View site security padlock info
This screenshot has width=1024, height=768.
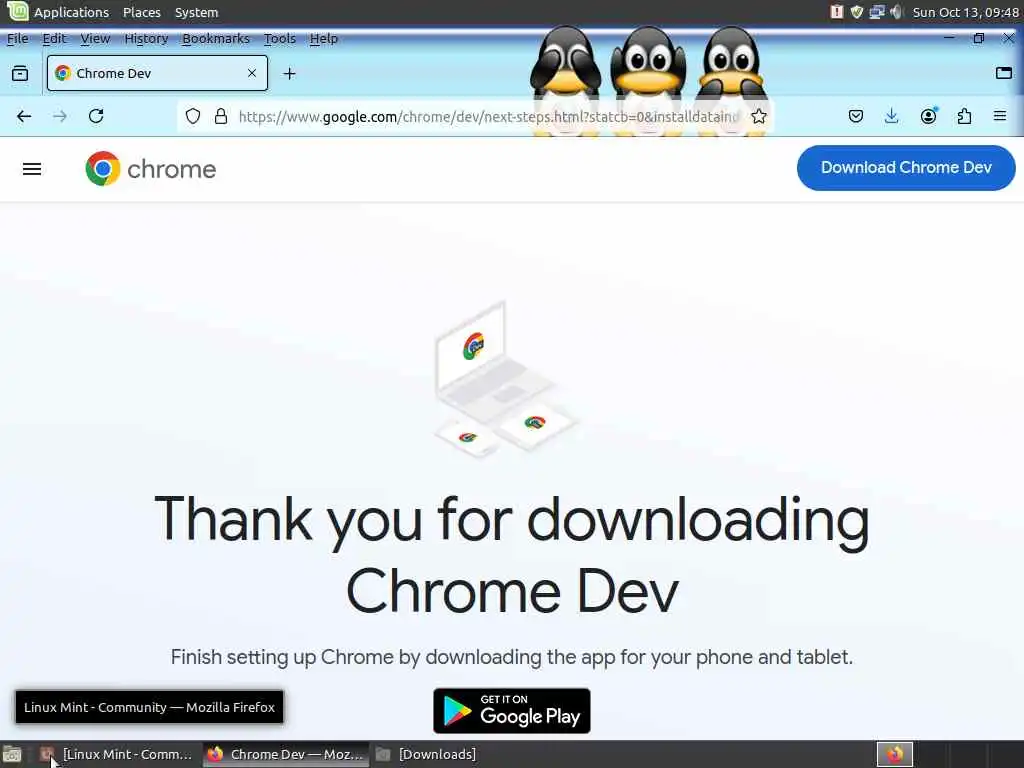click(221, 116)
